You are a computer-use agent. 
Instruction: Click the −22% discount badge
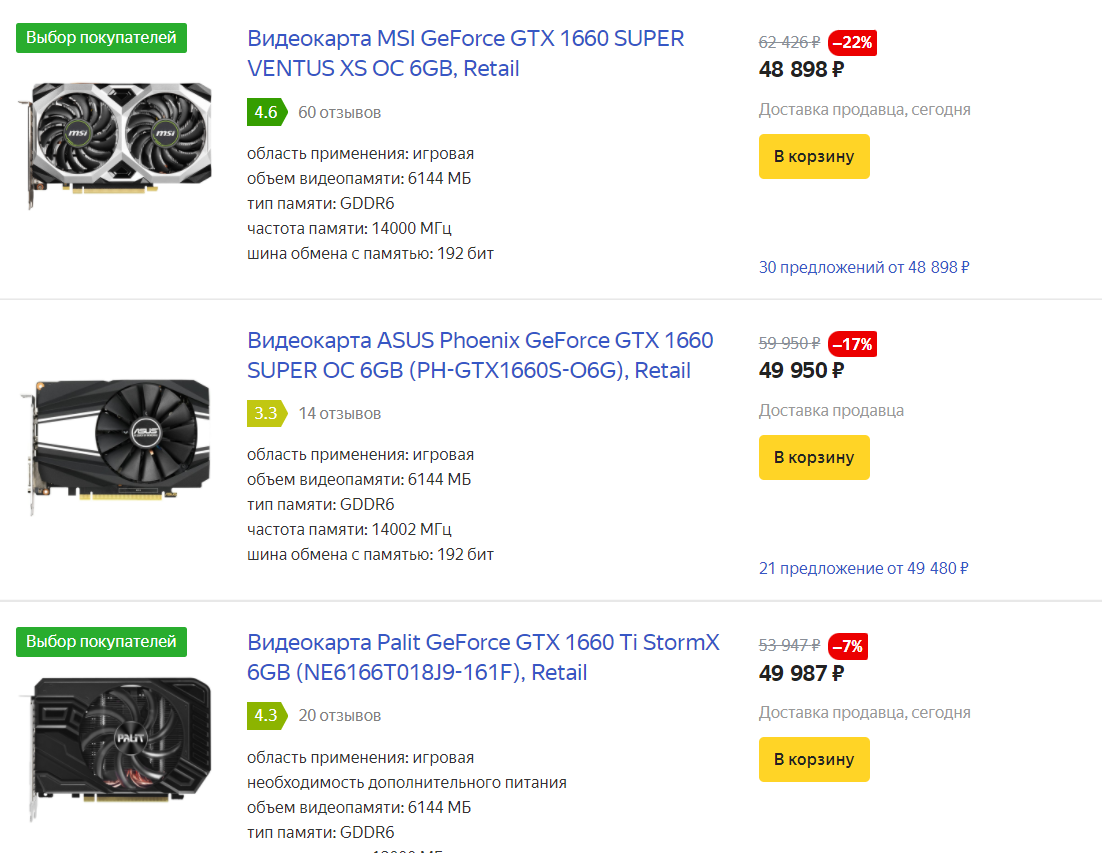tap(852, 43)
